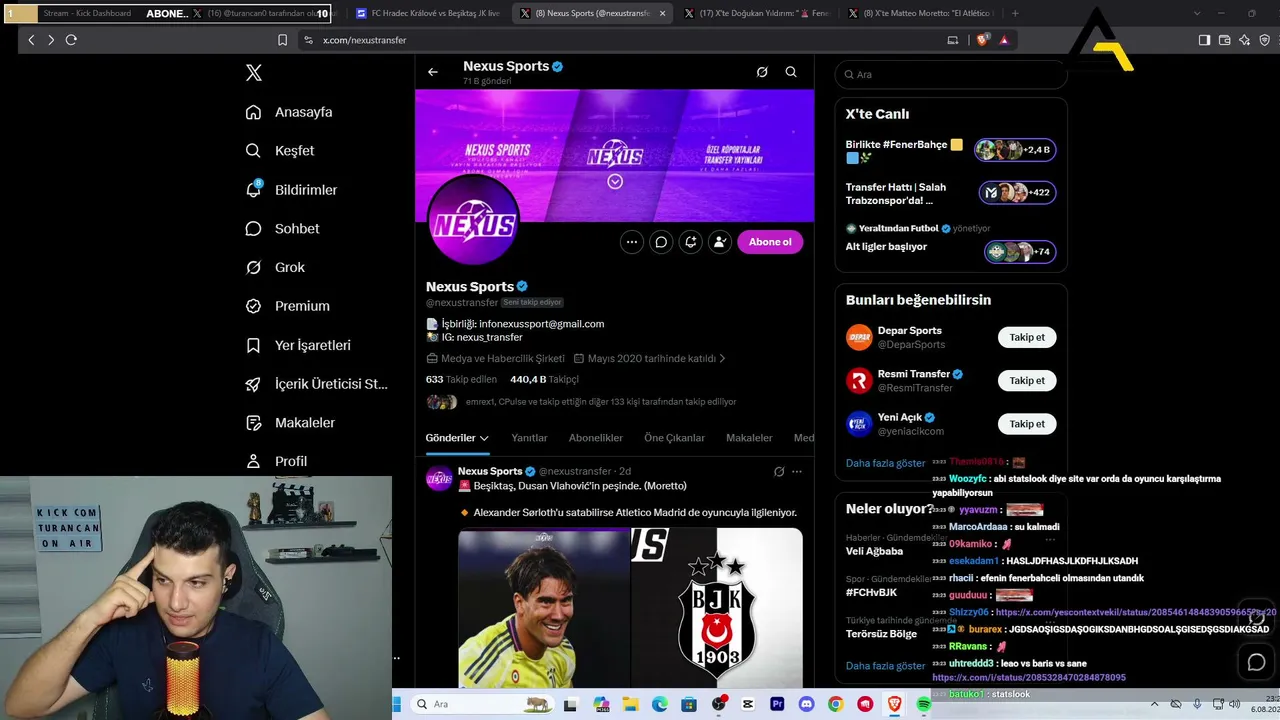1280x720 pixels.
Task: Click the Grok icon in profile header
Action: [x=762, y=72]
